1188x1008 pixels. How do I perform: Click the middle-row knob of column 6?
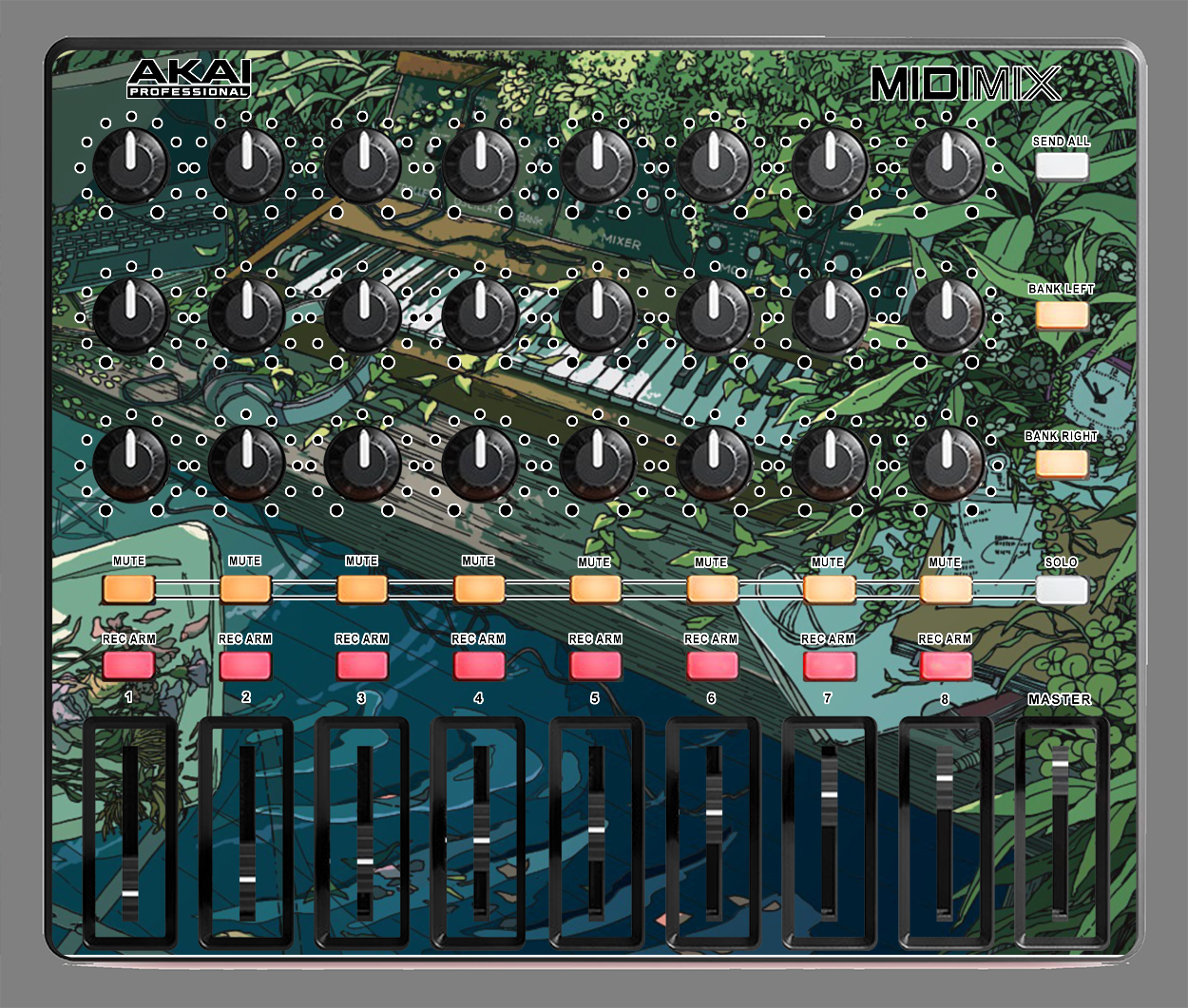tap(714, 314)
